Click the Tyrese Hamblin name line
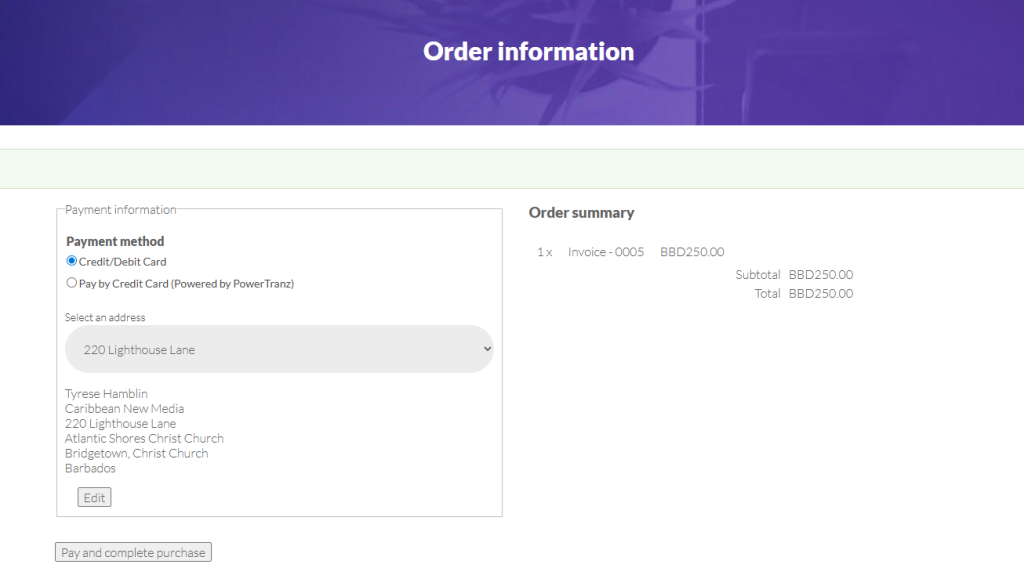Image resolution: width=1024 pixels, height=586 pixels. click(x=106, y=394)
